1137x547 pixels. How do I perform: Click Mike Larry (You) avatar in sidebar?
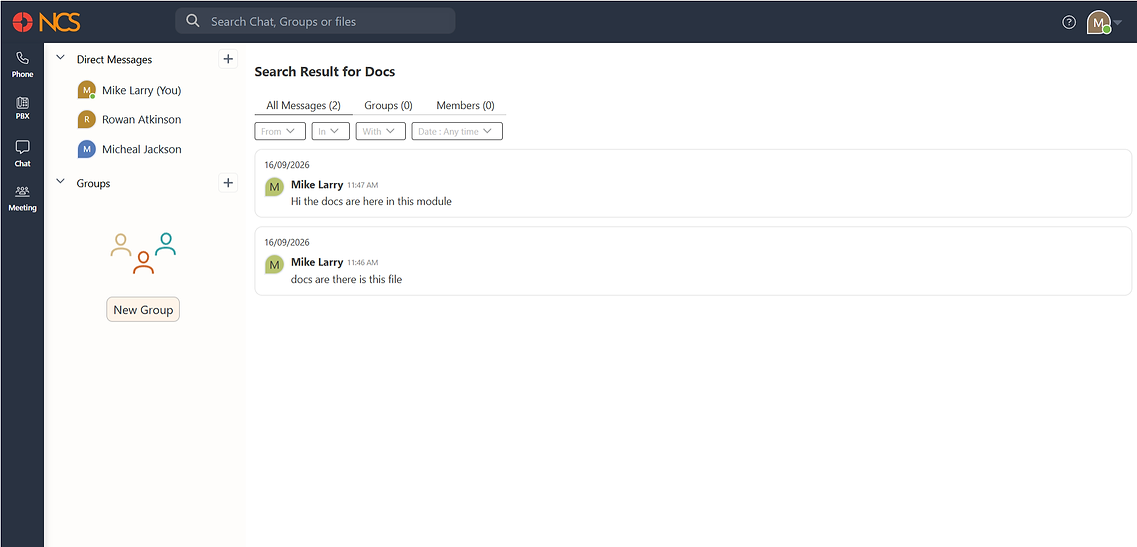[x=87, y=90]
